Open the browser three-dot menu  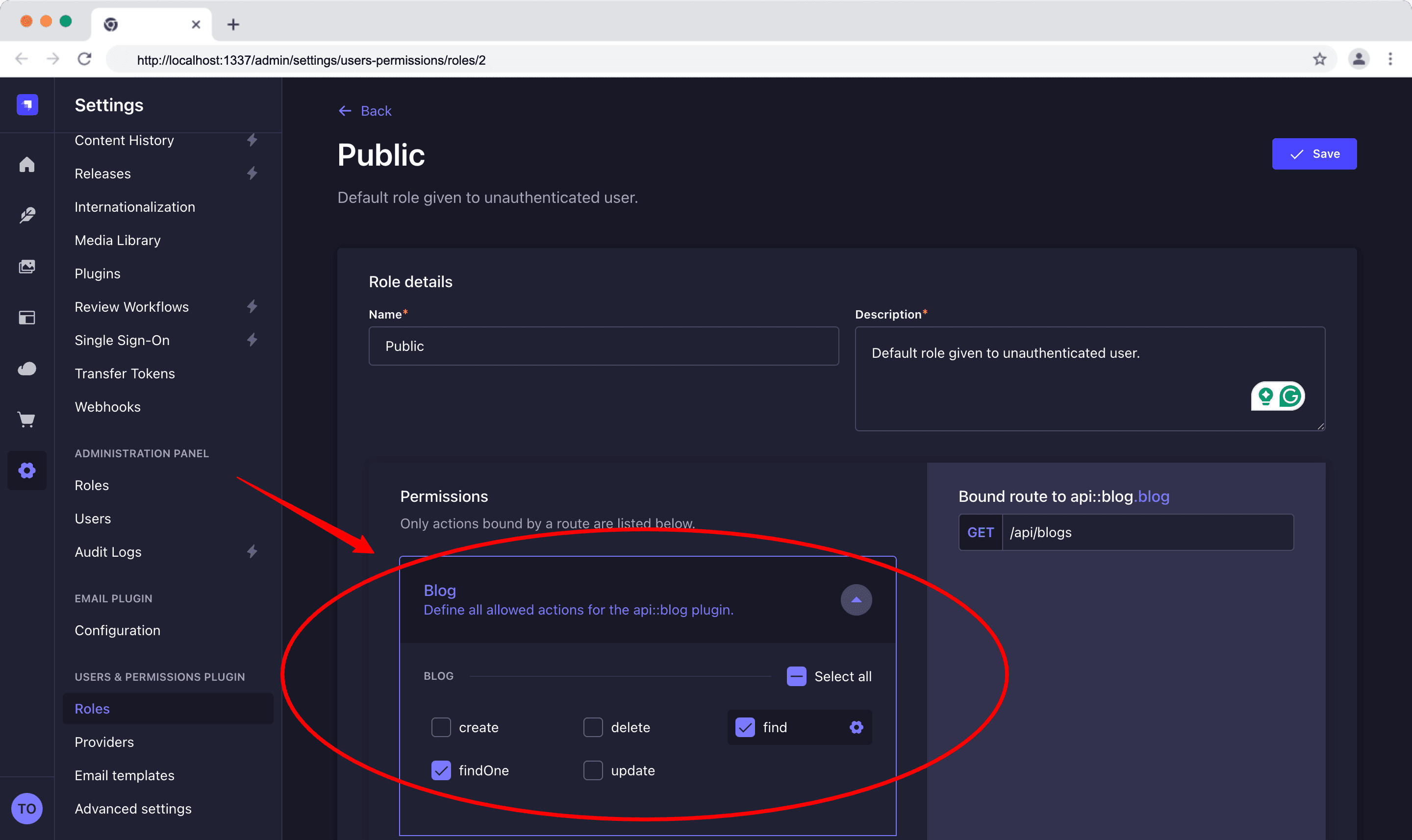pos(1390,59)
